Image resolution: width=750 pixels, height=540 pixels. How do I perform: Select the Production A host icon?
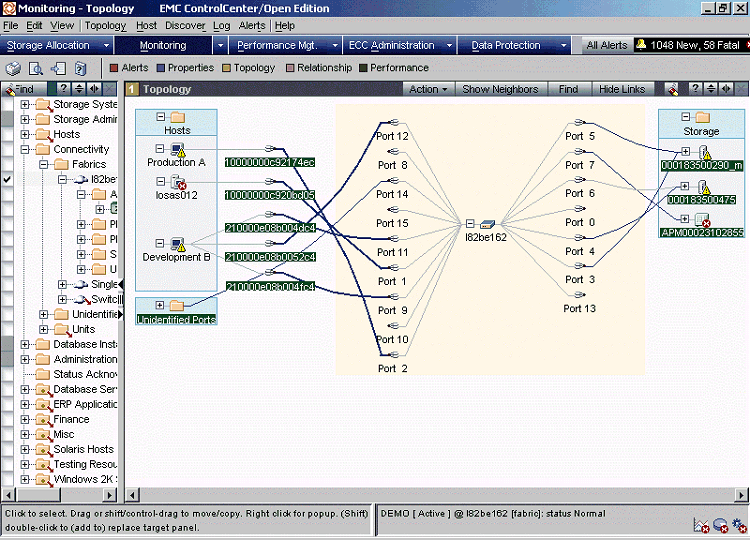point(178,150)
